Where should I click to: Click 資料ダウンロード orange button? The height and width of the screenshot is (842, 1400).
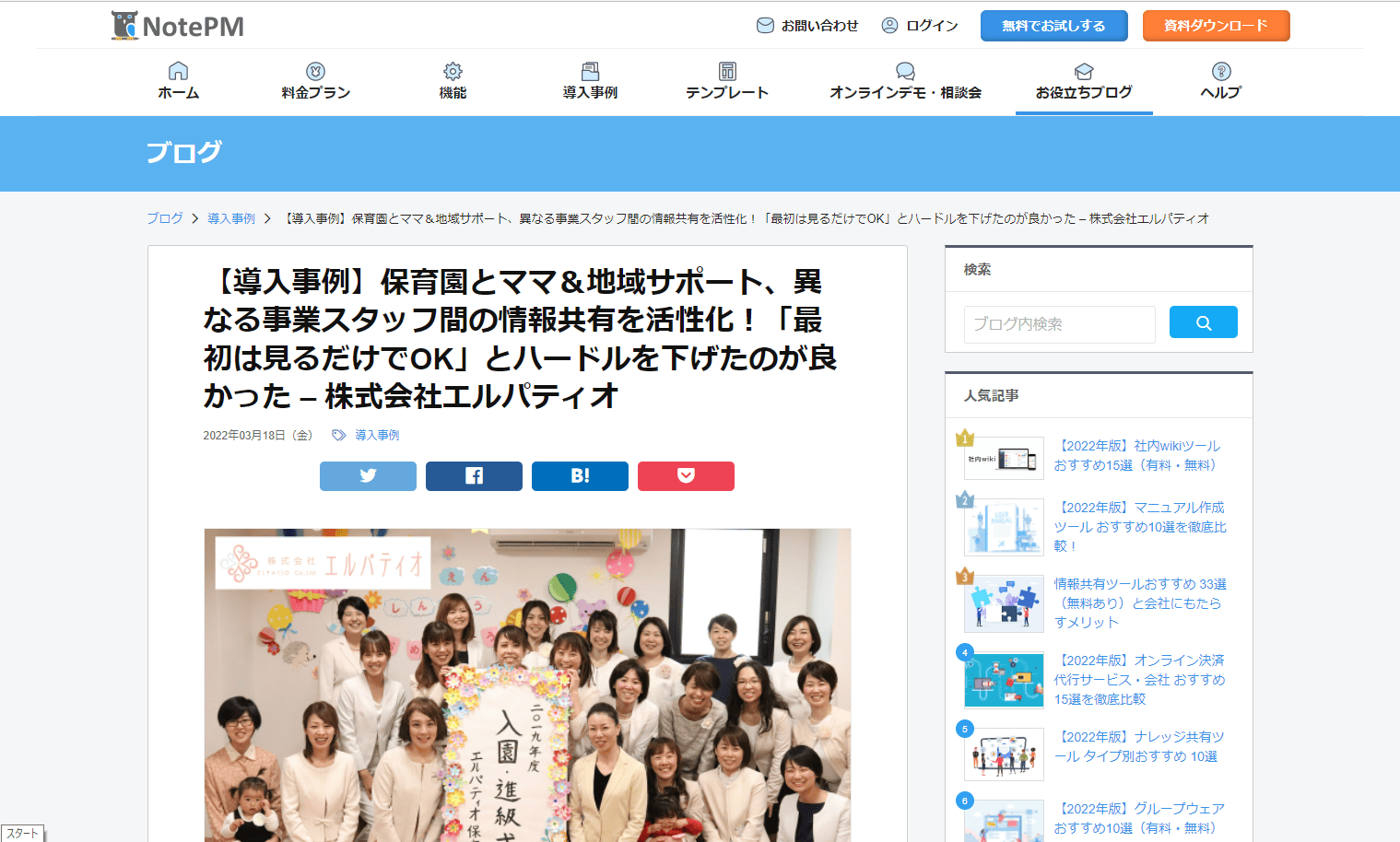(1216, 26)
